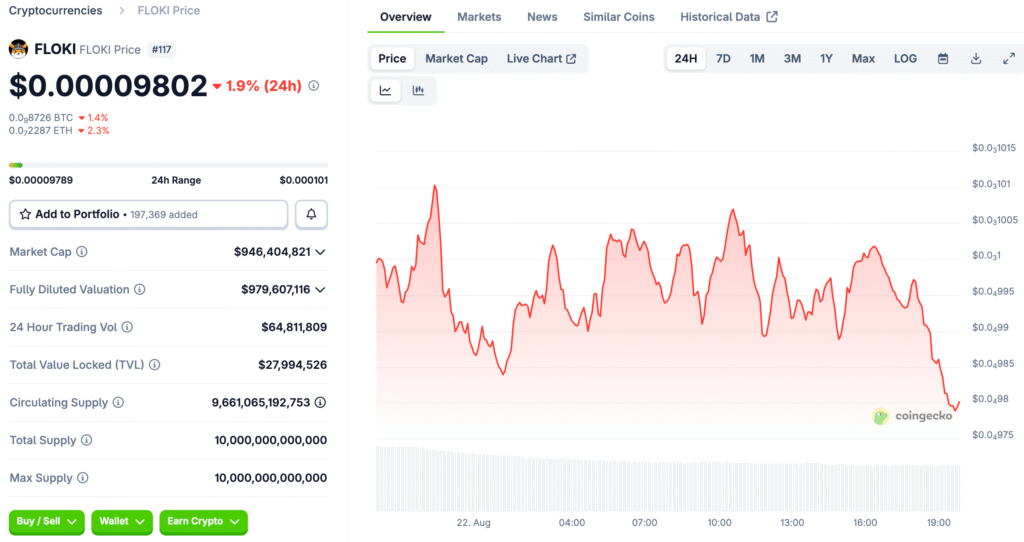This screenshot has height=542, width=1024.
Task: Click the Total Supply info icon
Action: (x=86, y=440)
